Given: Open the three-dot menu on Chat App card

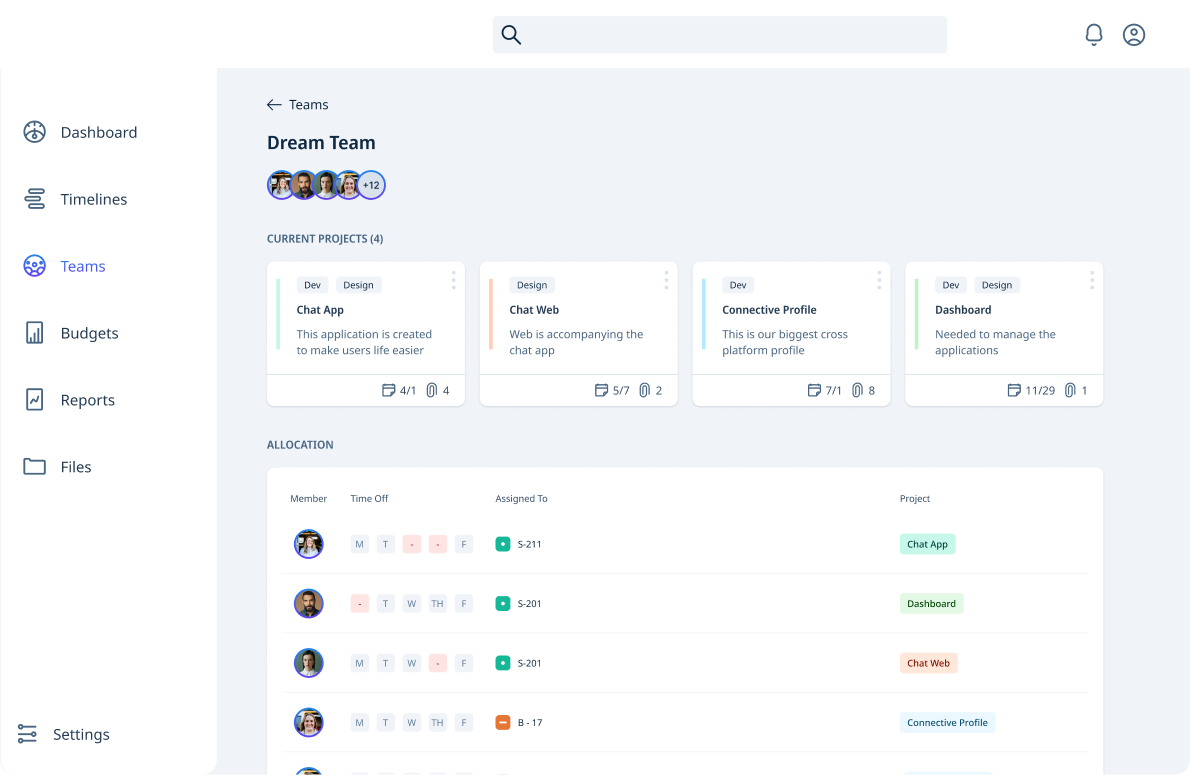Looking at the screenshot, I should pos(454,280).
